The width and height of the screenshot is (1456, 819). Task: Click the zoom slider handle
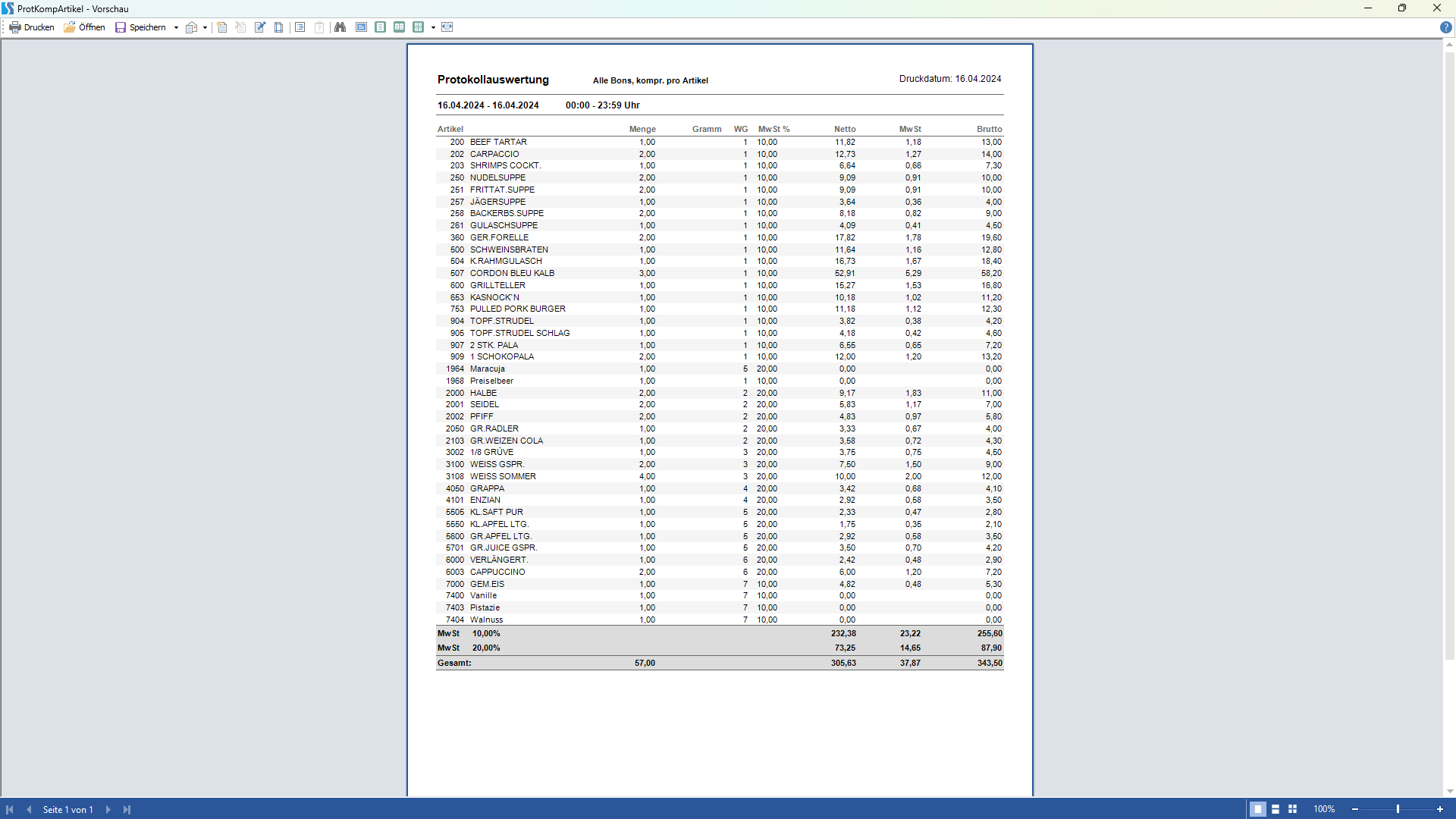tap(1398, 809)
